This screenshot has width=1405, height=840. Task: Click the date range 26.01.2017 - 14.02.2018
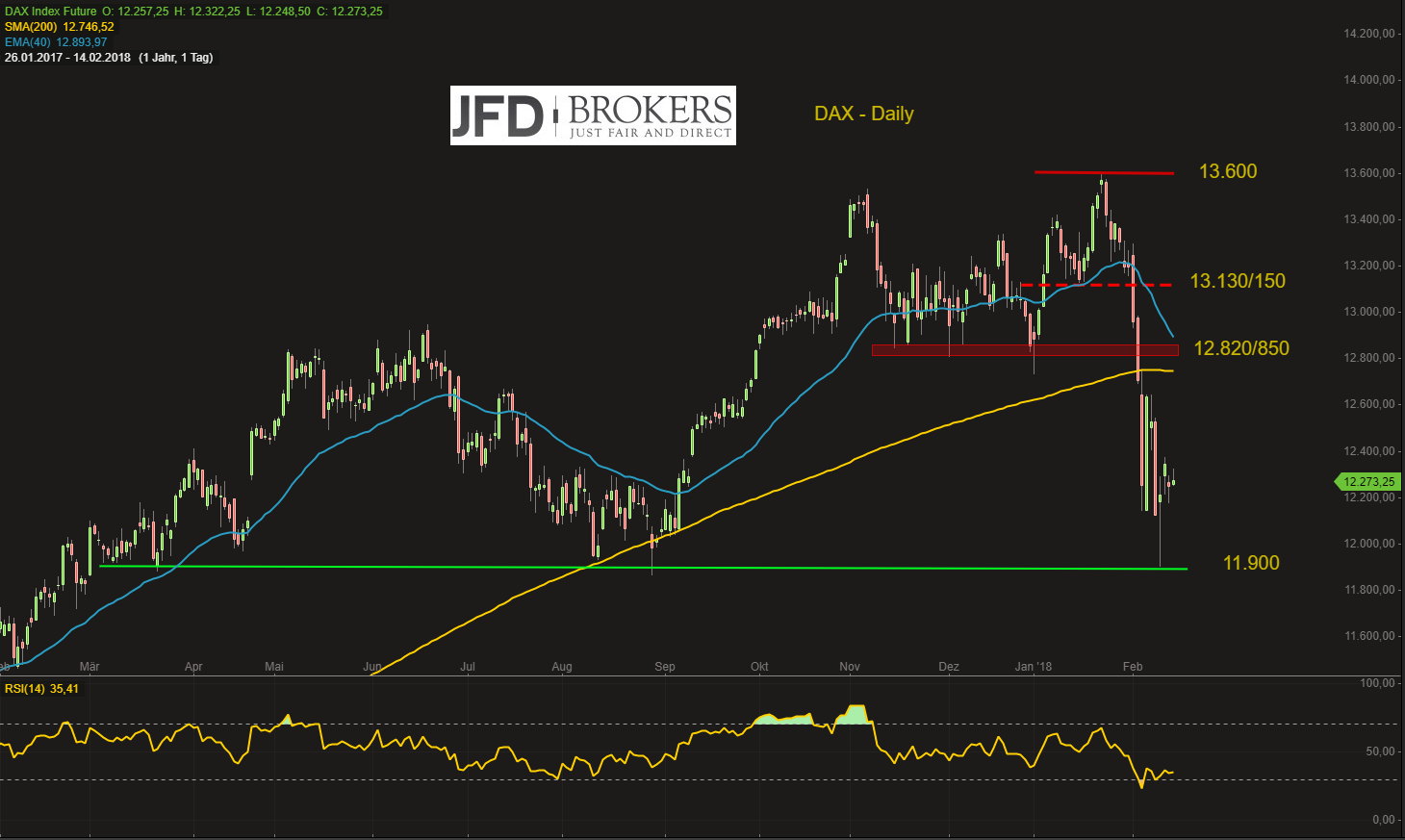point(67,58)
